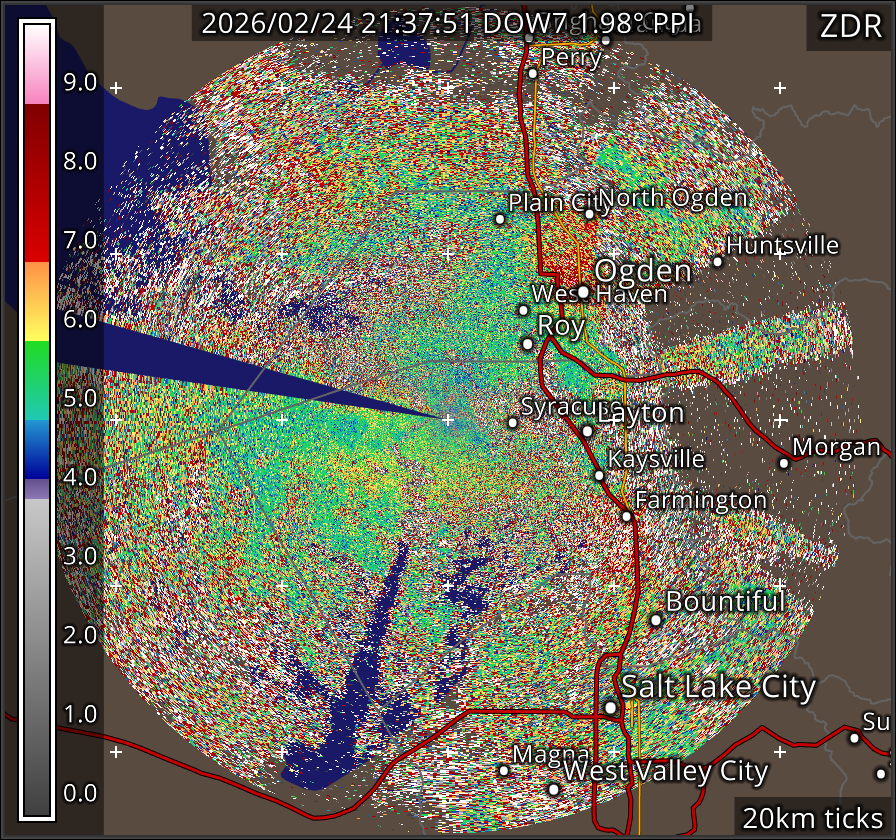Click the 20km ticks scale label
This screenshot has width=896, height=840.
(812, 818)
